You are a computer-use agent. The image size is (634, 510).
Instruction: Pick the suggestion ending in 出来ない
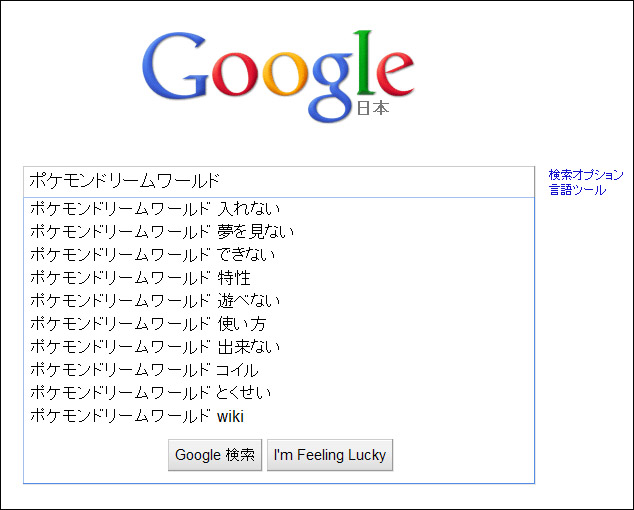tap(155, 347)
